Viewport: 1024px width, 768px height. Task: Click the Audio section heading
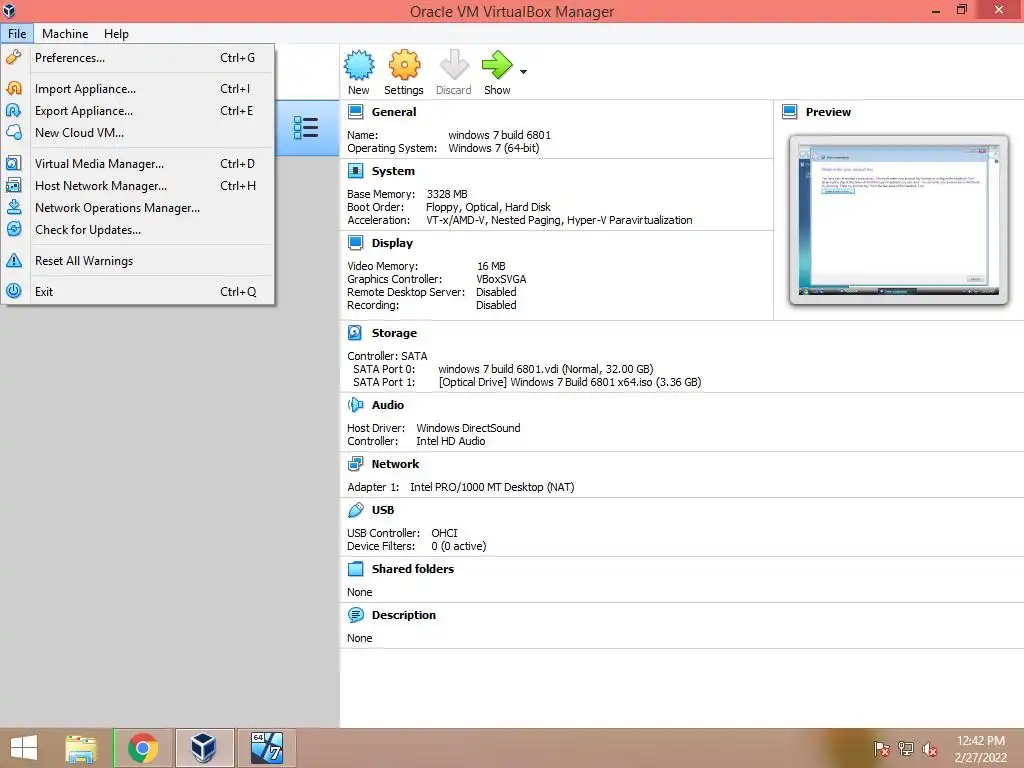[x=388, y=405]
